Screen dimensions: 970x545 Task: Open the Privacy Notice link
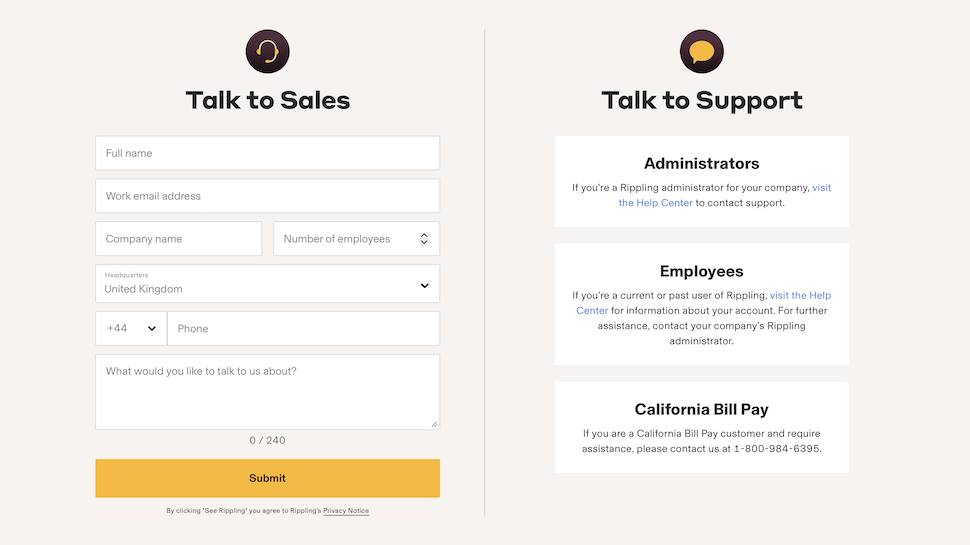coord(346,511)
